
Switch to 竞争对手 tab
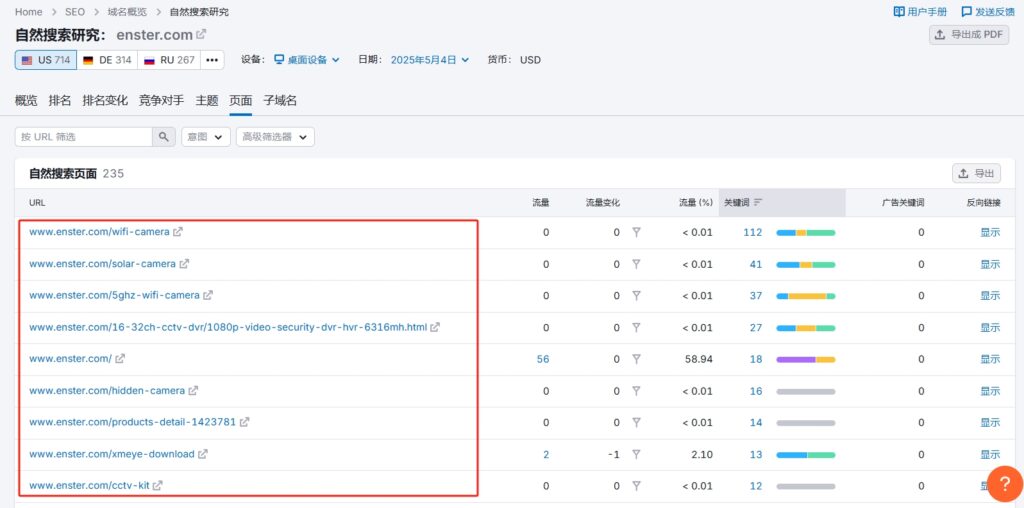pyautogui.click(x=161, y=101)
